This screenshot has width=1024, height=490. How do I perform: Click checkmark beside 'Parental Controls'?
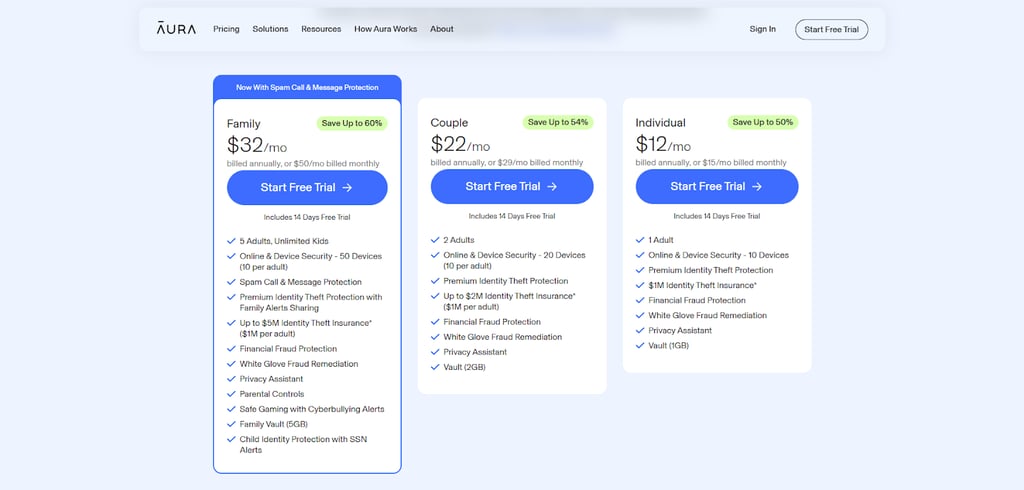[x=231, y=394]
